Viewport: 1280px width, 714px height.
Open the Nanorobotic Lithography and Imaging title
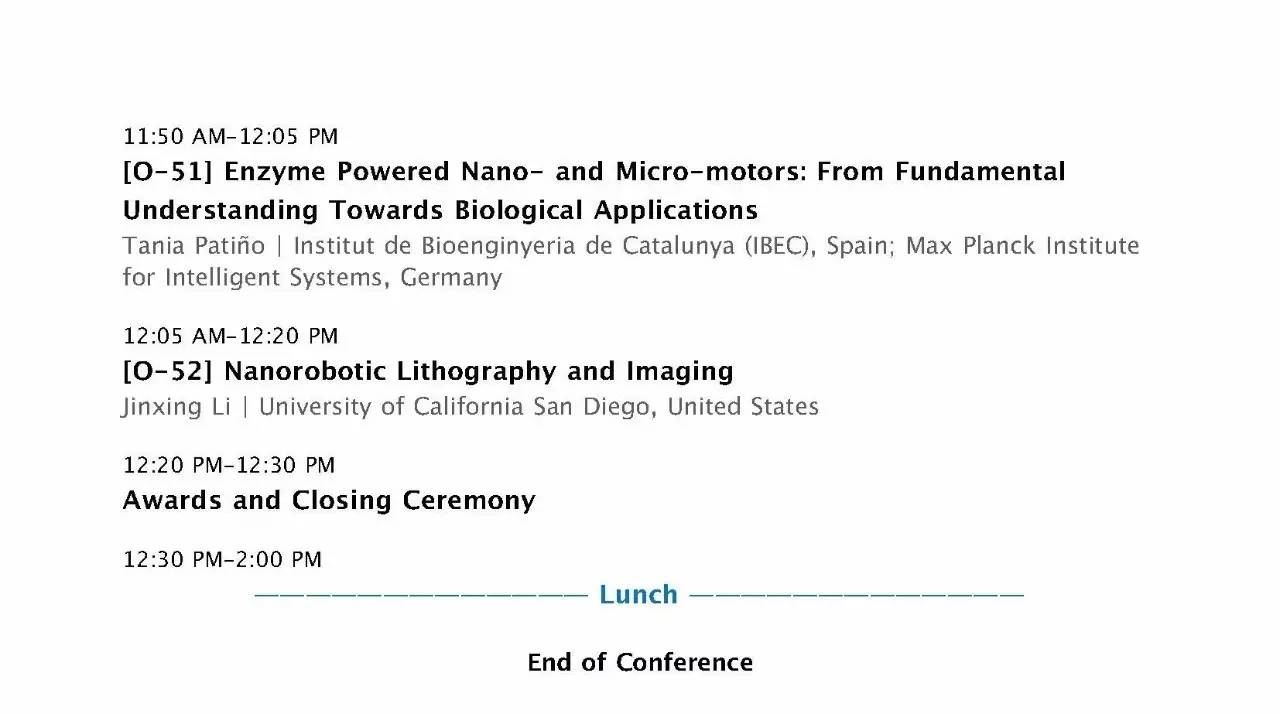pyautogui.click(x=478, y=372)
